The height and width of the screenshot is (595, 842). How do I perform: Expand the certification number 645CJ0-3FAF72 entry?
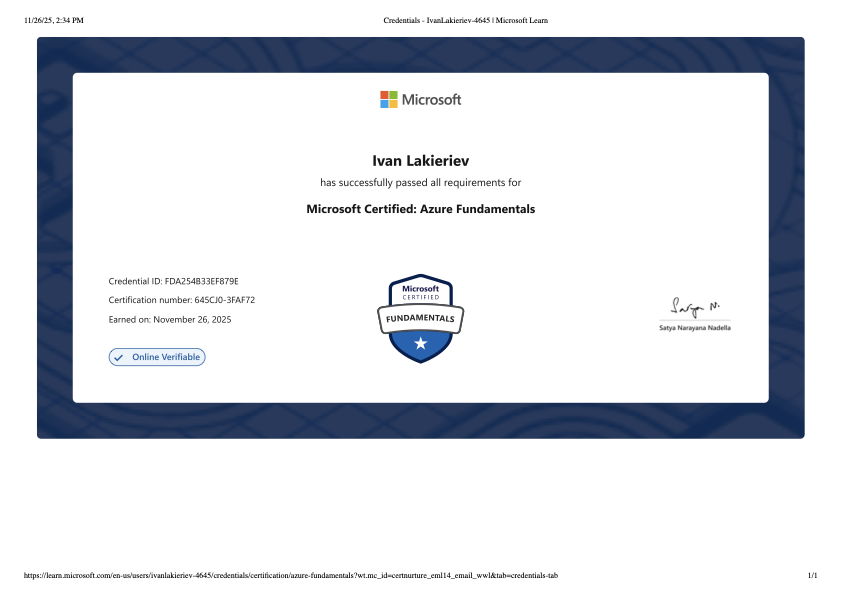pos(181,300)
